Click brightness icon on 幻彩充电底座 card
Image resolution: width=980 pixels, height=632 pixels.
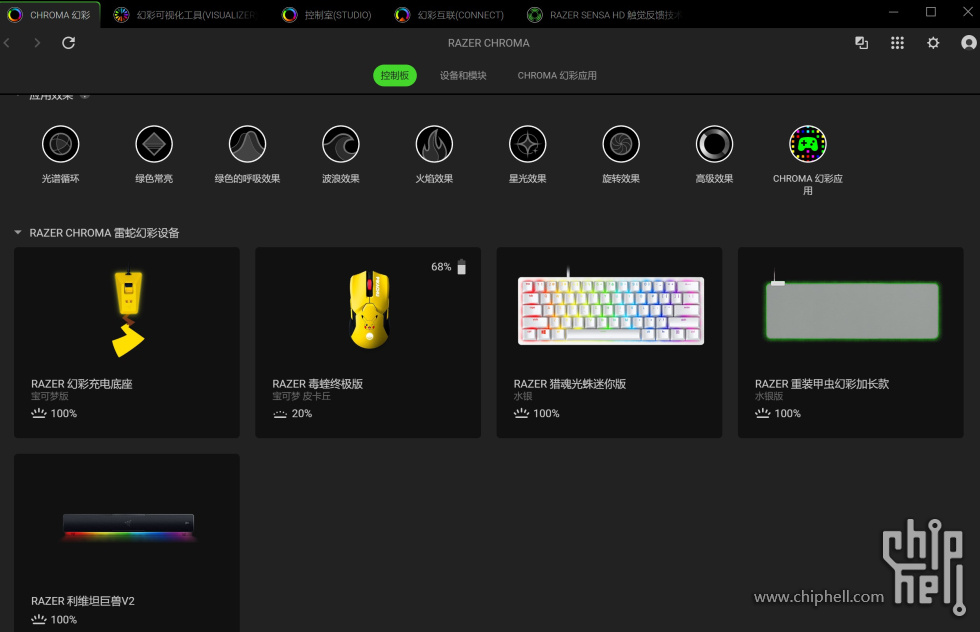(39, 413)
